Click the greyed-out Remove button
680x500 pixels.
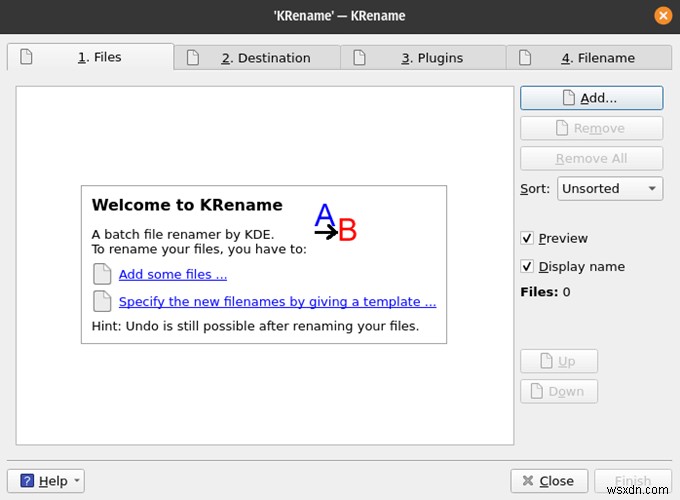pos(592,128)
